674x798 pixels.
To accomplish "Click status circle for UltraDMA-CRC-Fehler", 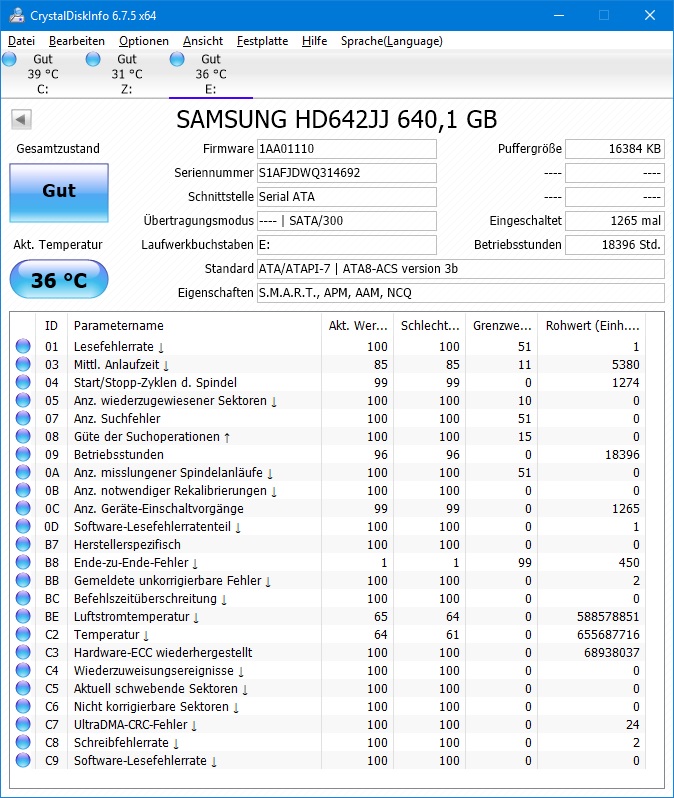I will click(23, 724).
